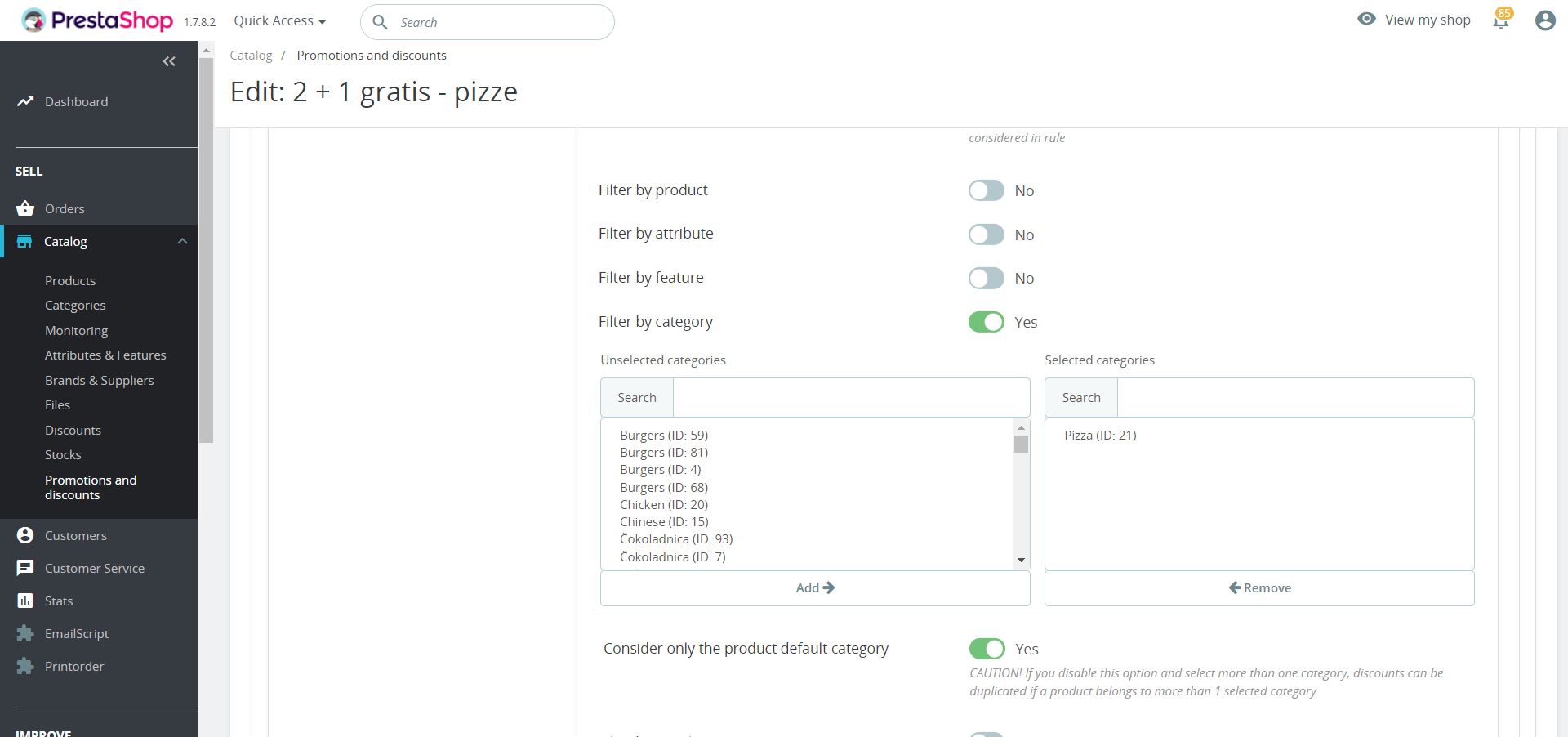1568x737 pixels.
Task: Click the Customer Service chat icon
Action: 25,568
